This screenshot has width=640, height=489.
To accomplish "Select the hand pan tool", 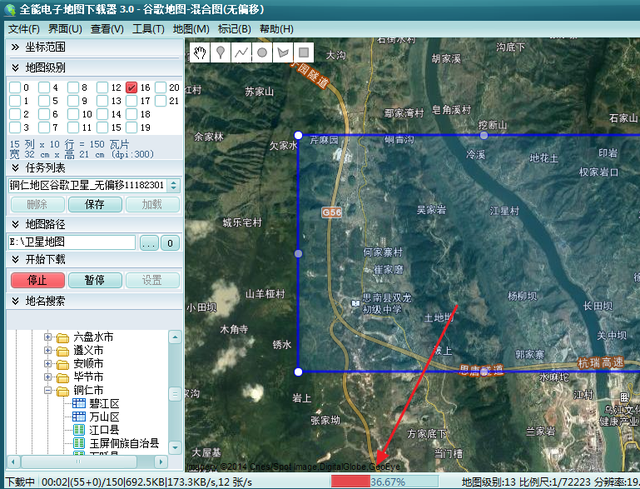I will 200,52.
